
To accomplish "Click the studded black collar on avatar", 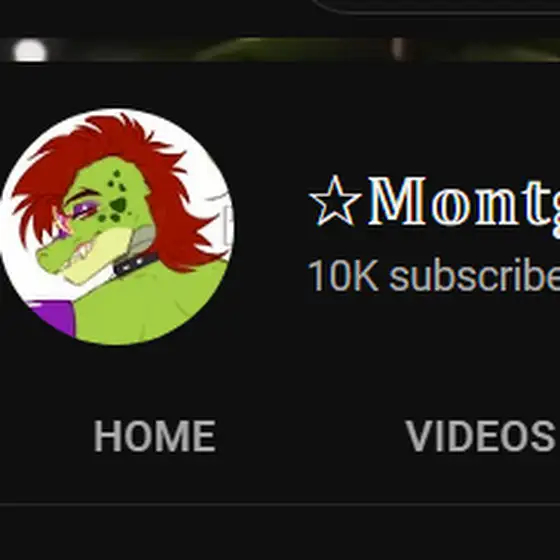I will click(136, 263).
